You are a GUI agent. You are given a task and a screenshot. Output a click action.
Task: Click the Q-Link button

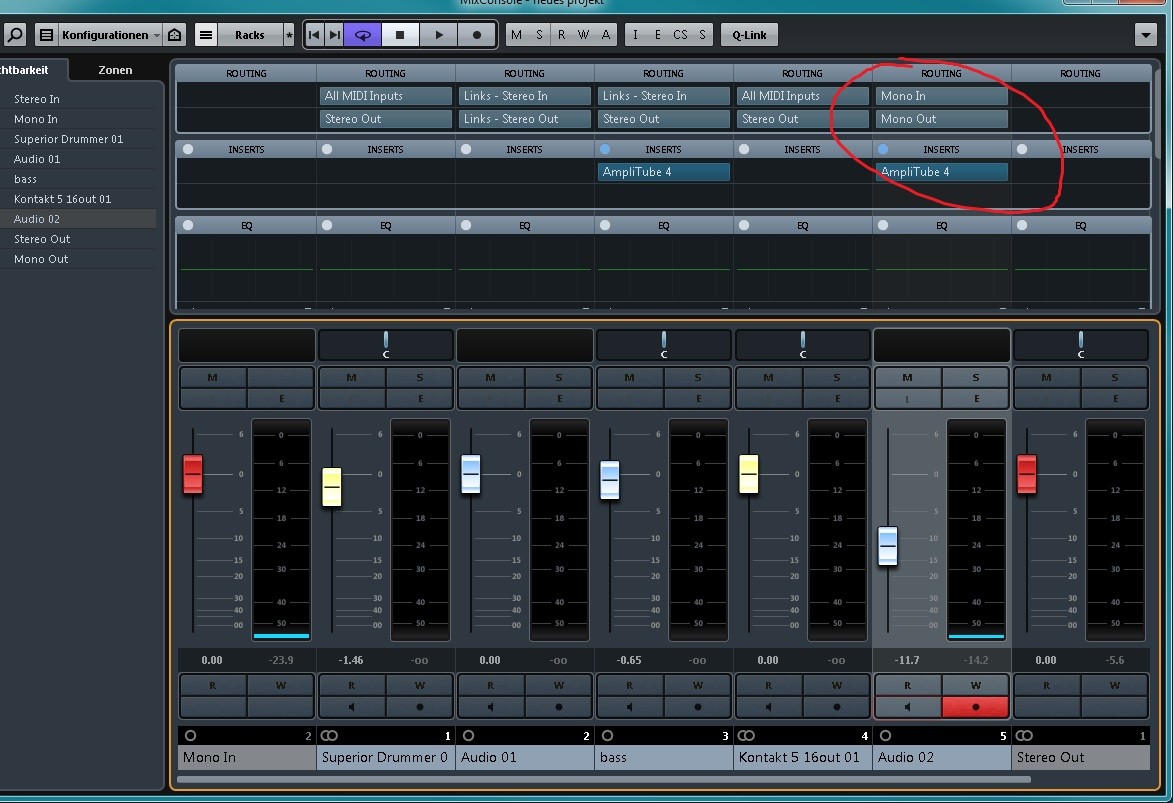(749, 35)
